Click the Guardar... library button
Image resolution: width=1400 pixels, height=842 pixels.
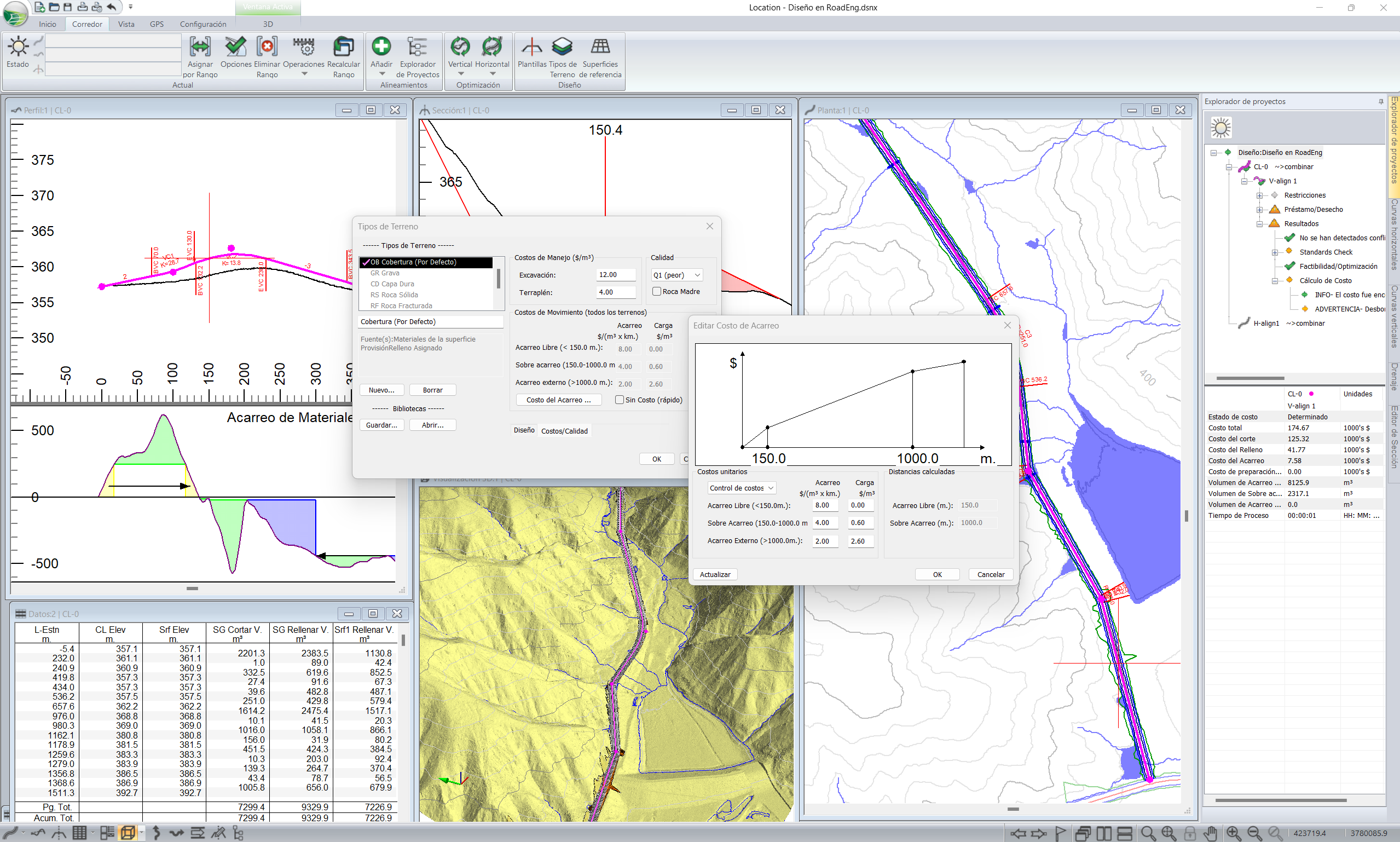click(x=381, y=425)
